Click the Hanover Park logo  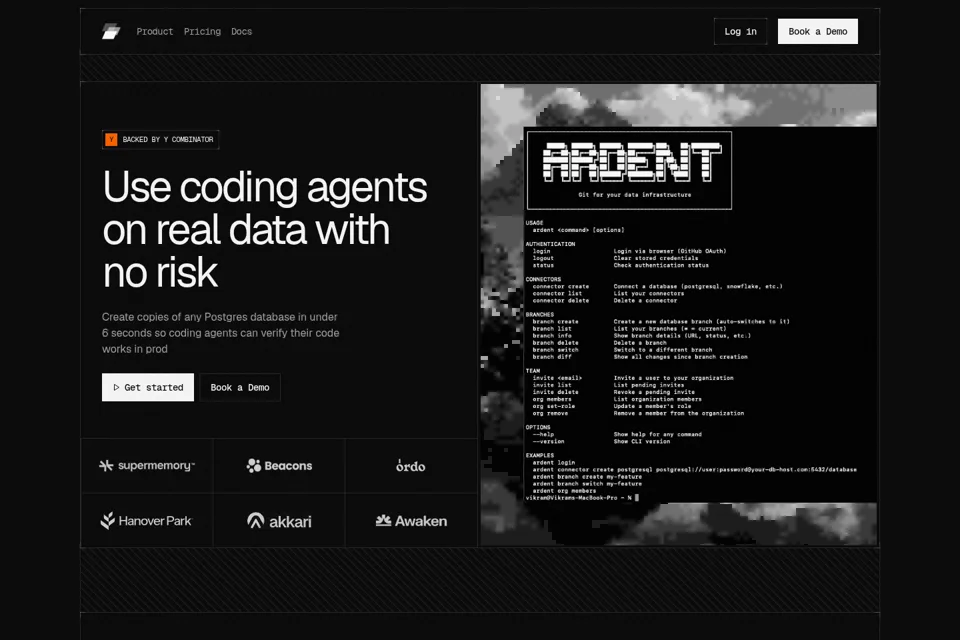pyautogui.click(x=146, y=521)
